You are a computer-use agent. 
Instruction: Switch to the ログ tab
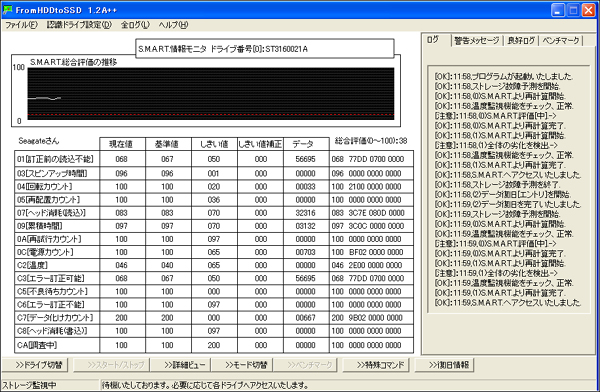coord(434,39)
